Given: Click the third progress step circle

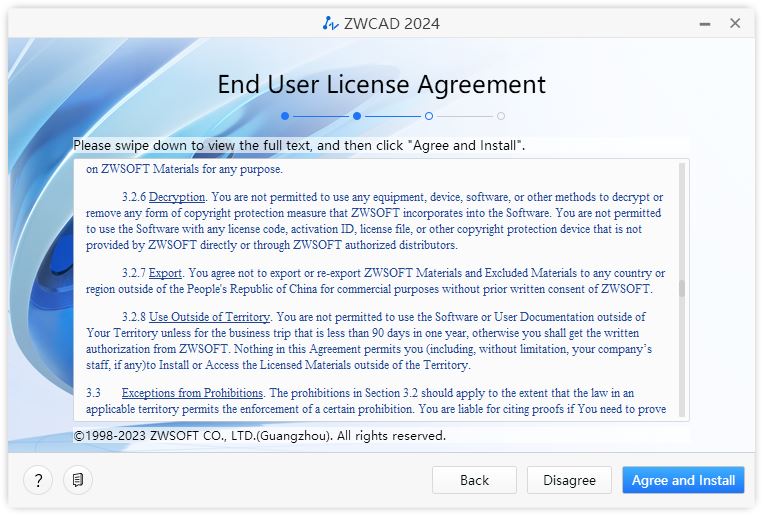Looking at the screenshot, I should 429,116.
